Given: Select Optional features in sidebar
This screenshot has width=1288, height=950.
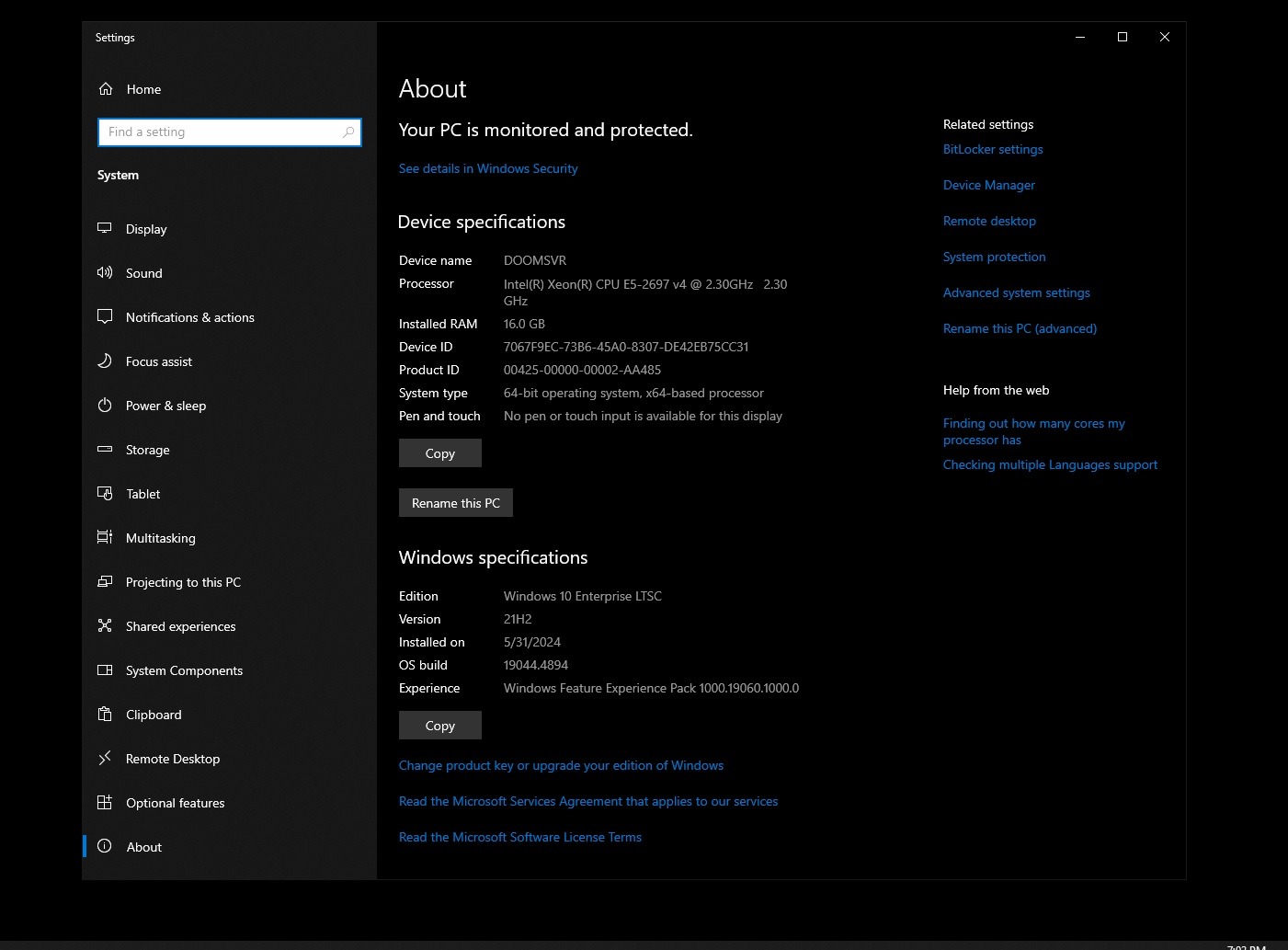Looking at the screenshot, I should [230, 803].
